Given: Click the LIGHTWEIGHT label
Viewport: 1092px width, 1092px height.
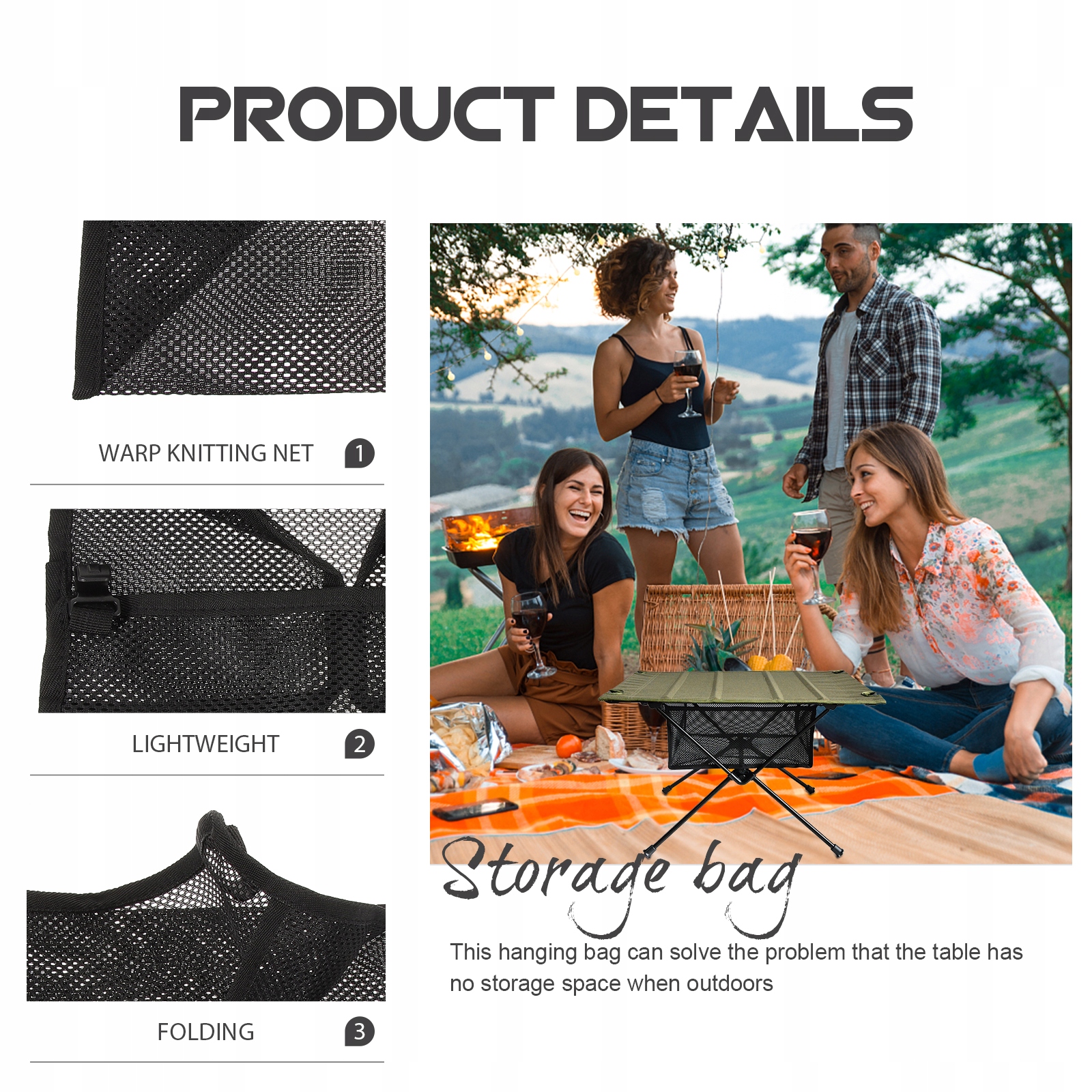Looking at the screenshot, I should pos(205,744).
